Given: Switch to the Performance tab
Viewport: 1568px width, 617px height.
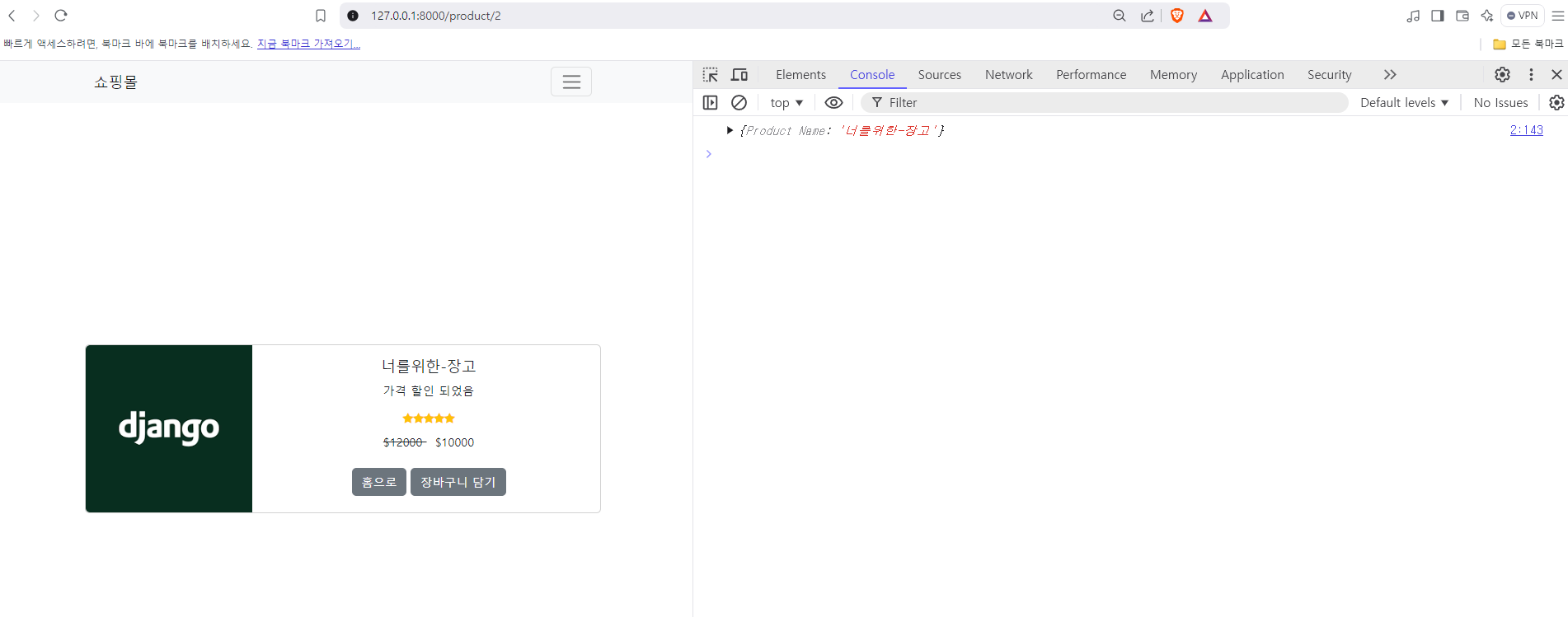Looking at the screenshot, I should 1091,75.
